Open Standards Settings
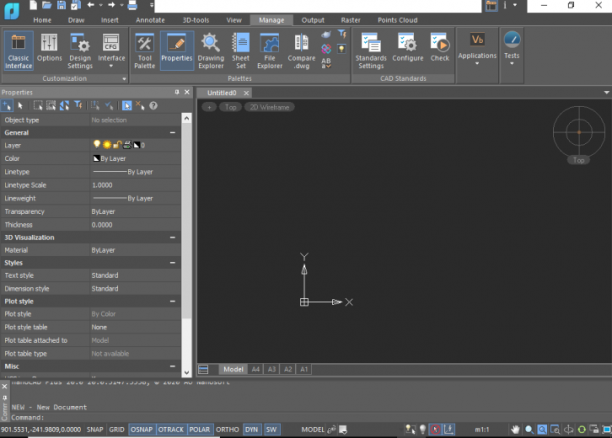612x438 pixels. coord(371,51)
